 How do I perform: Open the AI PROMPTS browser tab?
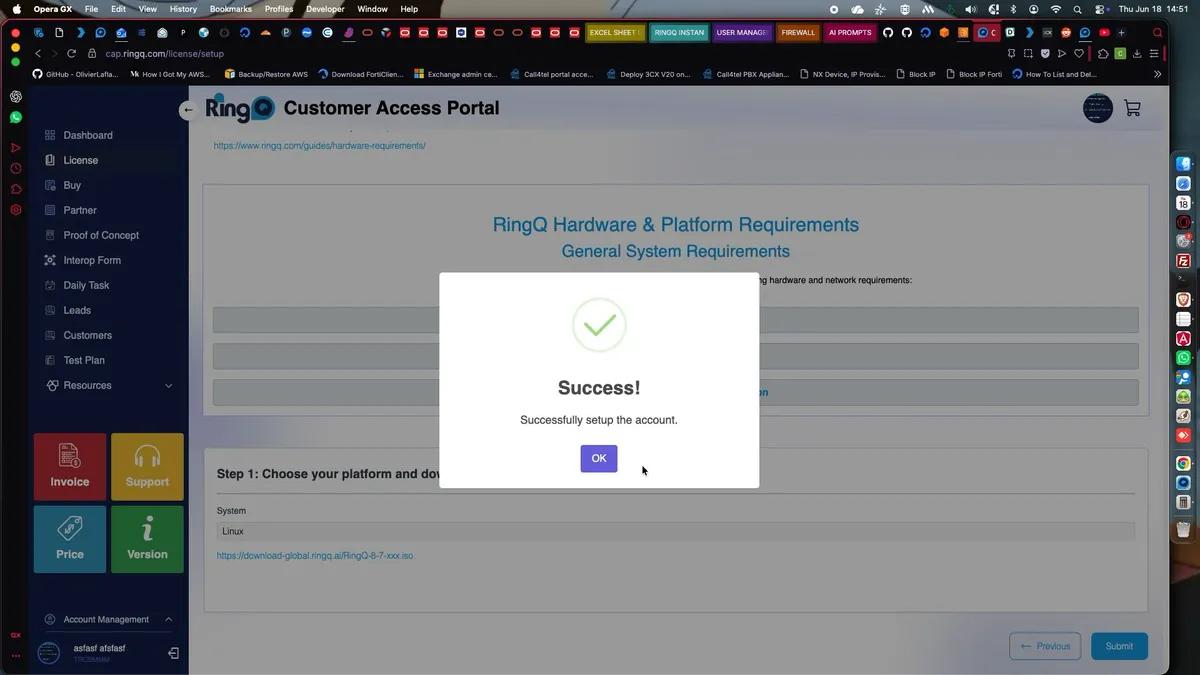coord(850,33)
